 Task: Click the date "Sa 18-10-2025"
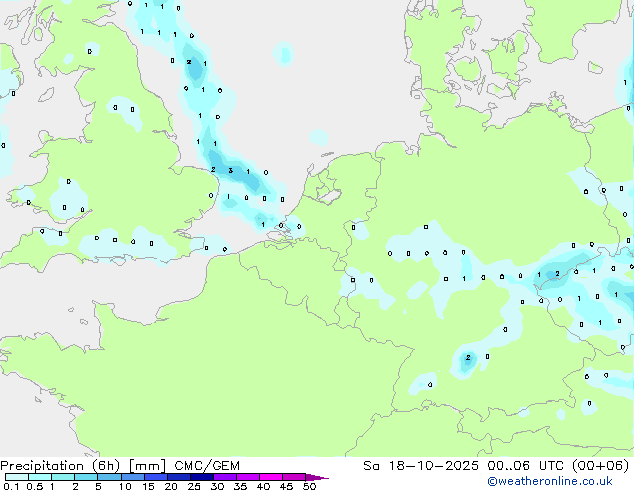pyautogui.click(x=421, y=466)
